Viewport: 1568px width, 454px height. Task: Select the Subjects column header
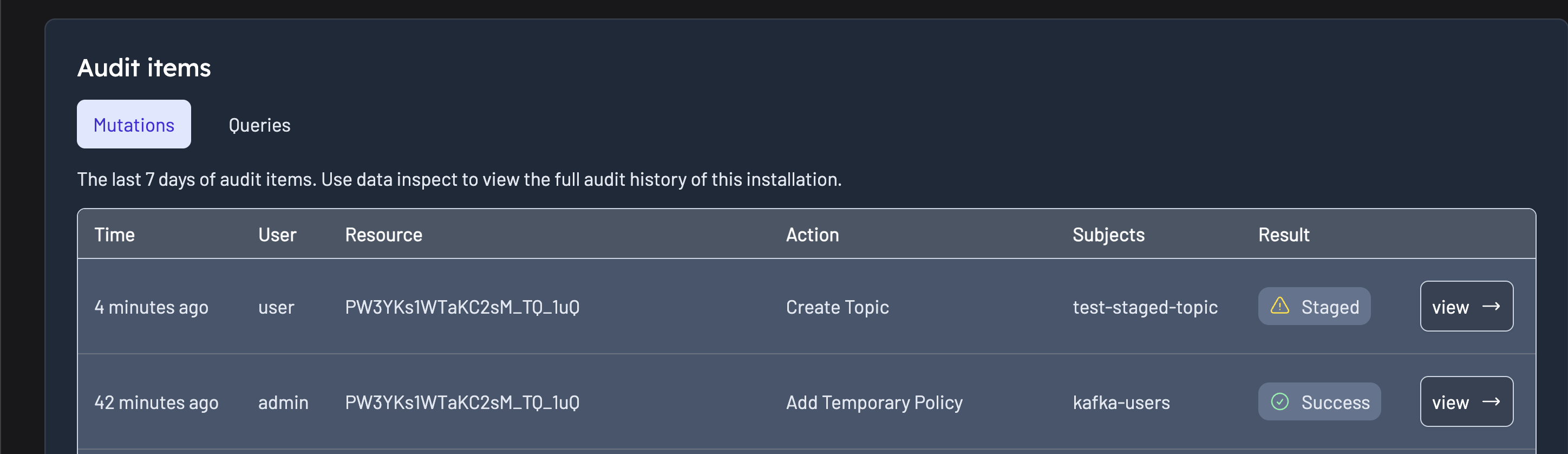pyautogui.click(x=1108, y=235)
